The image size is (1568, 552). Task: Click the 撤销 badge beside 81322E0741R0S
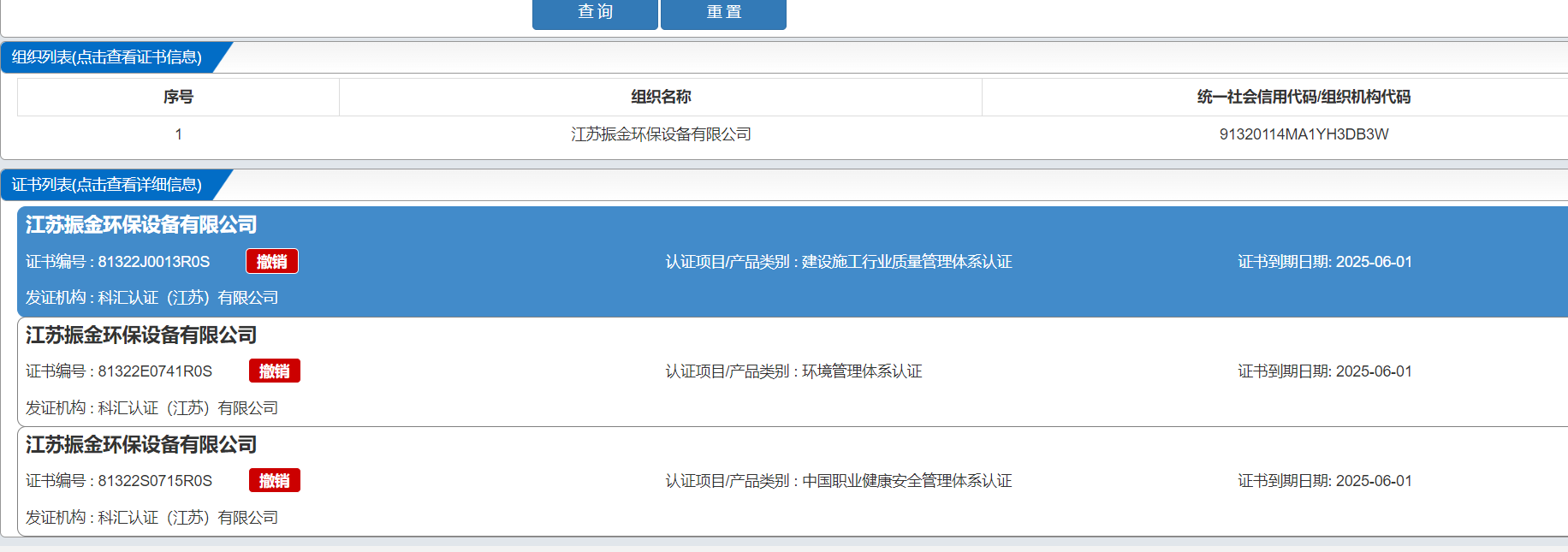[275, 371]
